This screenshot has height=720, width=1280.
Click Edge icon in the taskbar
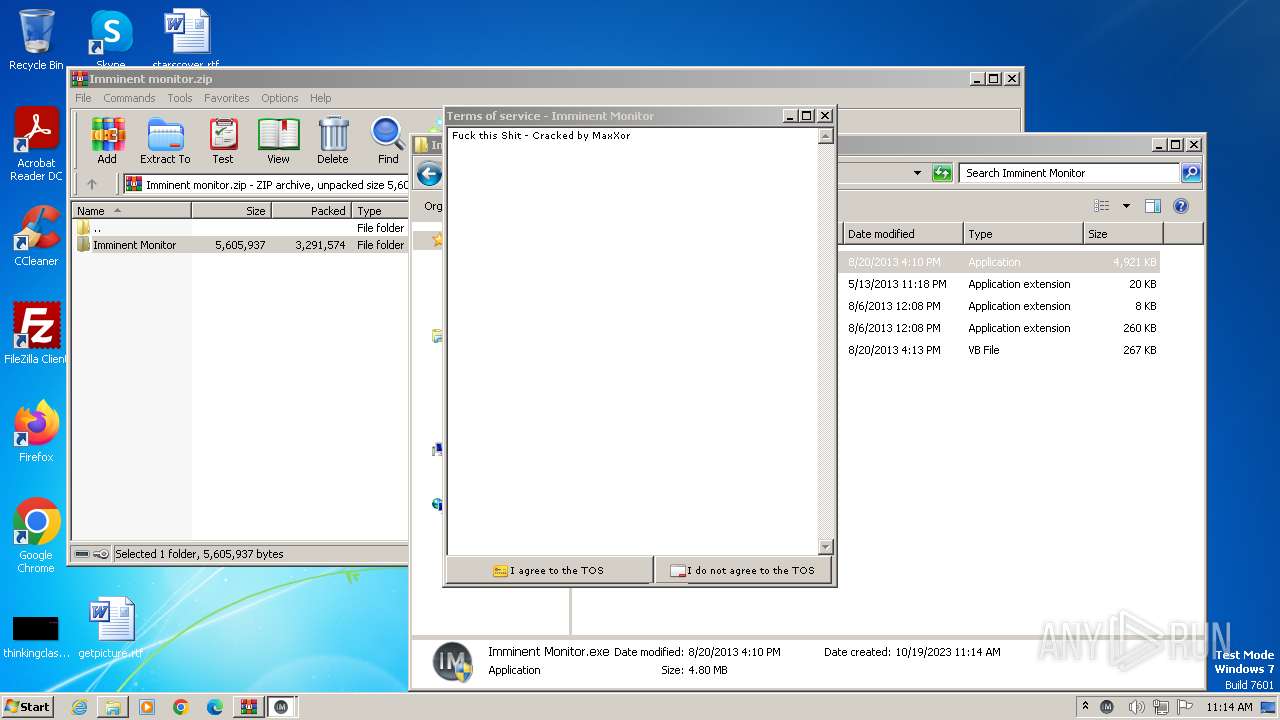click(215, 707)
